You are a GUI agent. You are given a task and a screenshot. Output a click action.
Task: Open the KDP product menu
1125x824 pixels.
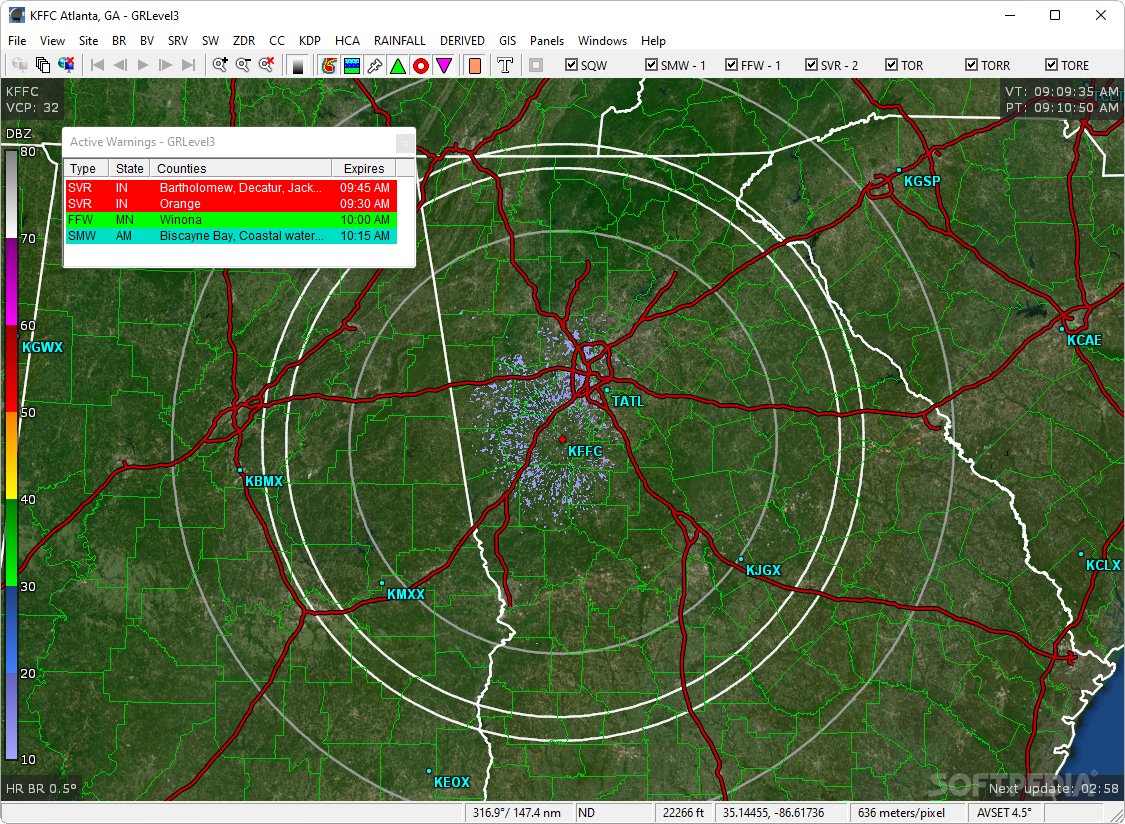(310, 41)
